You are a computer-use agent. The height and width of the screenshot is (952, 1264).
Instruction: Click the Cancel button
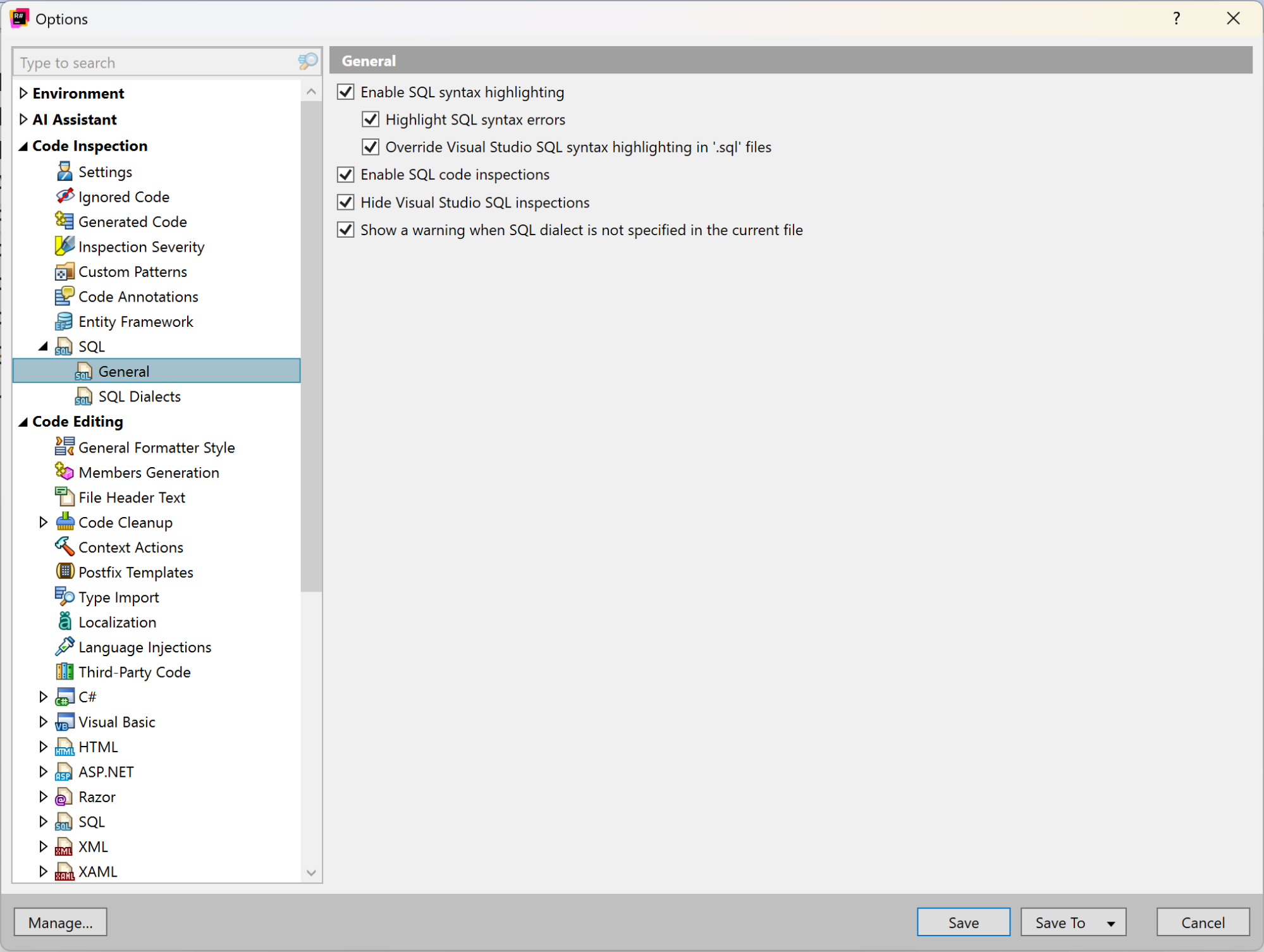click(x=1203, y=922)
